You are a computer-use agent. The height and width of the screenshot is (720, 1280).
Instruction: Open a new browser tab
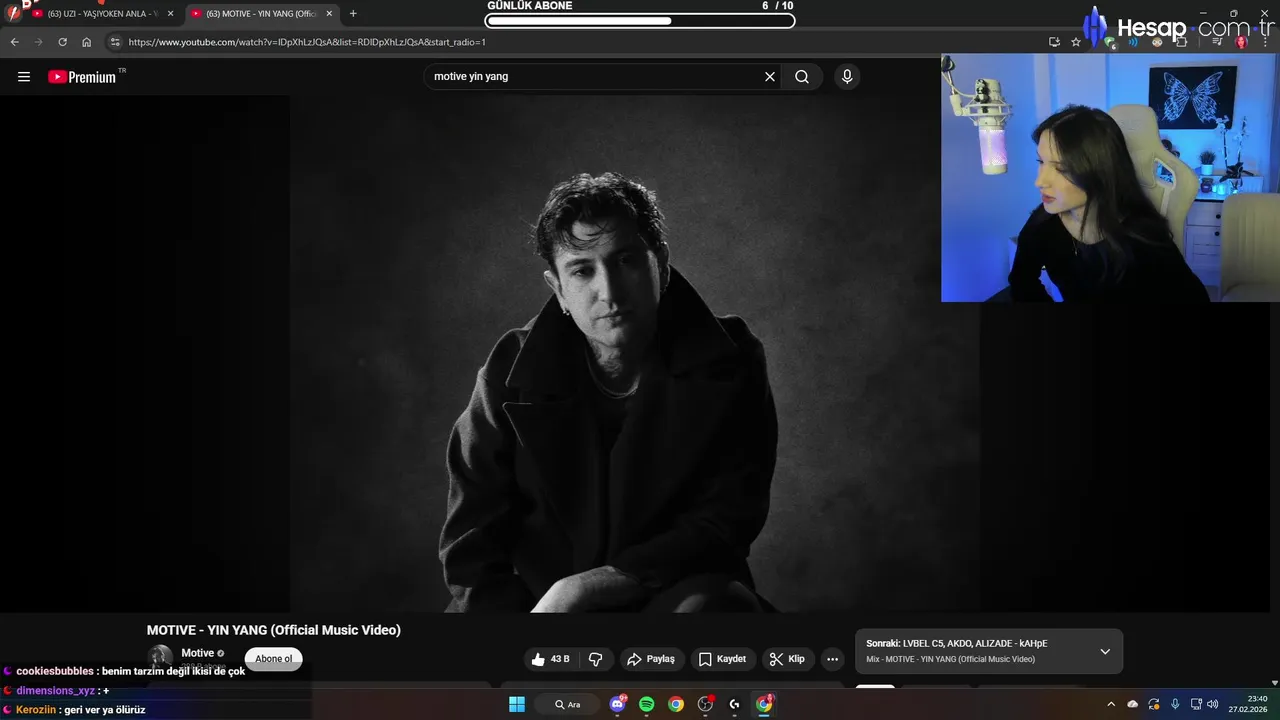coord(353,14)
